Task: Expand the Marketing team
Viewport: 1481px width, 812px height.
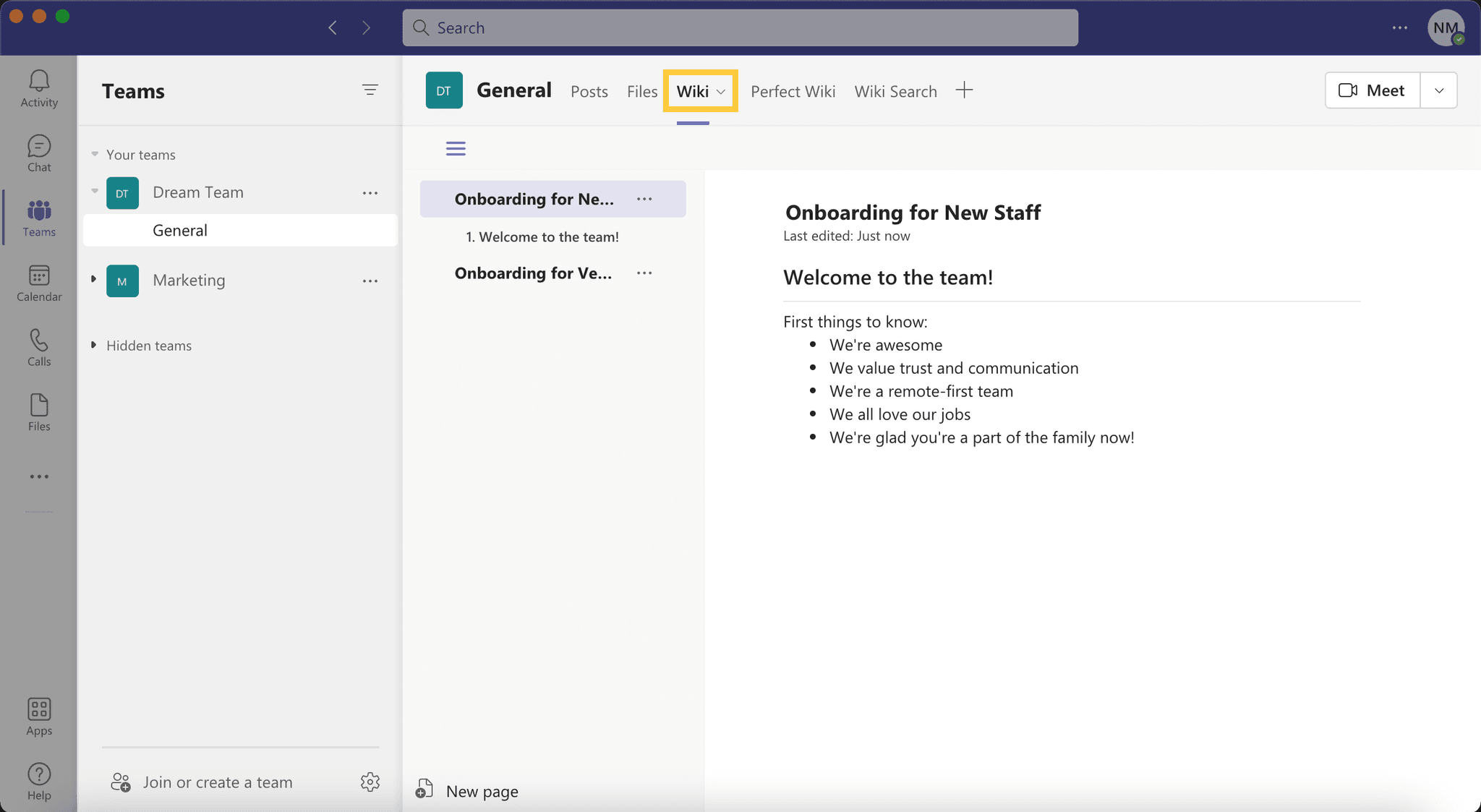Action: pos(93,281)
